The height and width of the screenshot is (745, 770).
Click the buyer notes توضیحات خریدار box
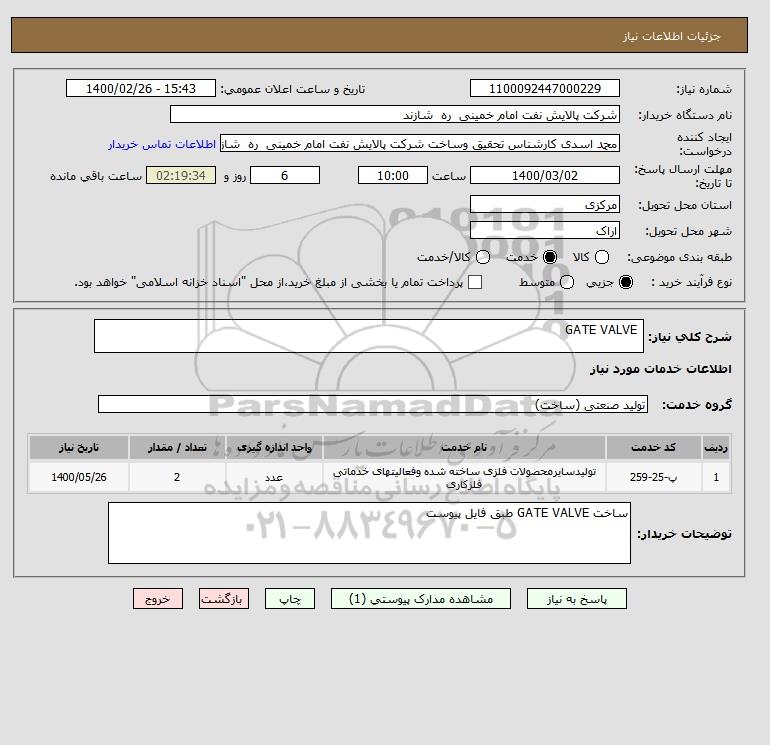pyautogui.click(x=369, y=533)
